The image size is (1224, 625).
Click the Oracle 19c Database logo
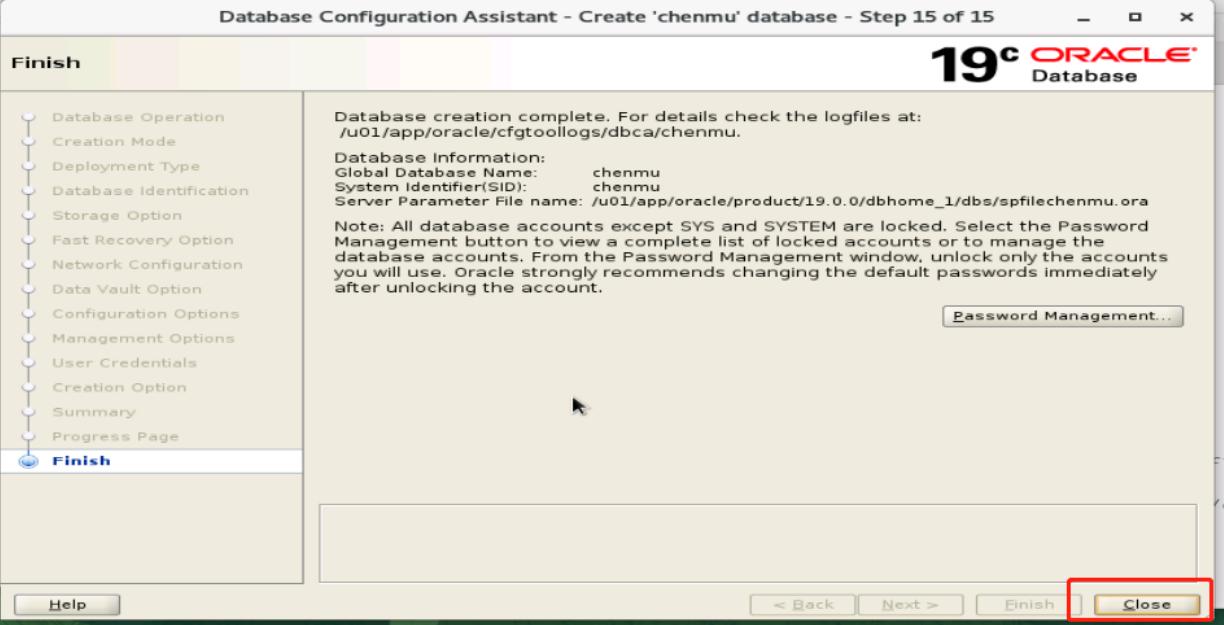pyautogui.click(x=1063, y=63)
